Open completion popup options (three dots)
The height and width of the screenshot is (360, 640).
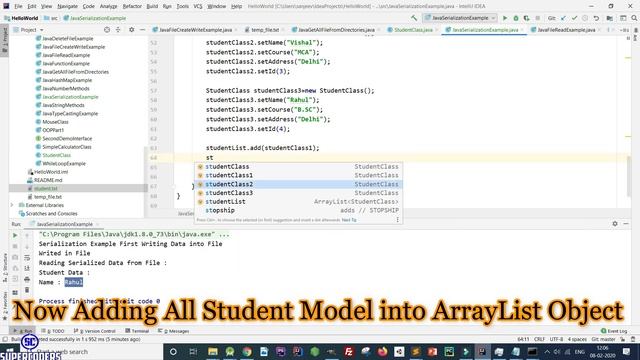[x=398, y=220]
